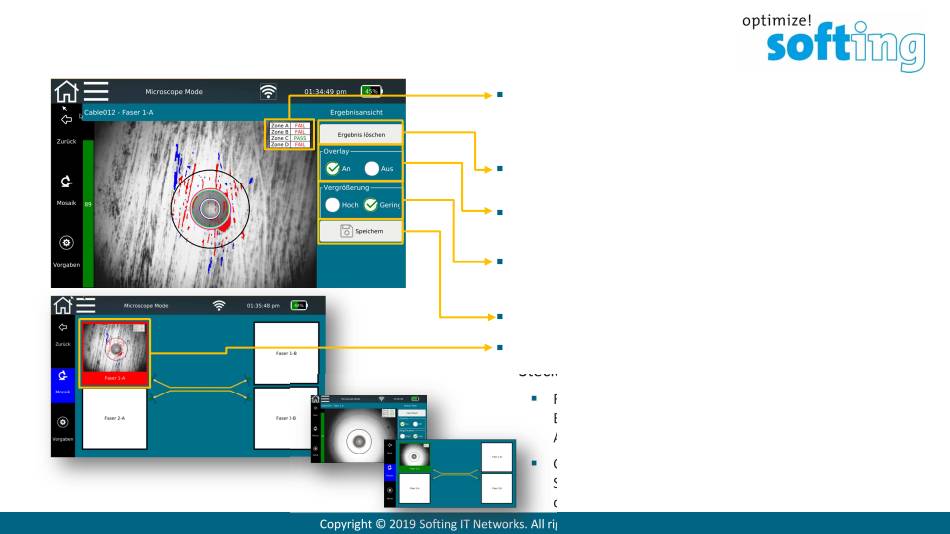Screen dimensions: 950x534
Task: Select the red Faser 1-A label bar
Action: (x=115, y=378)
